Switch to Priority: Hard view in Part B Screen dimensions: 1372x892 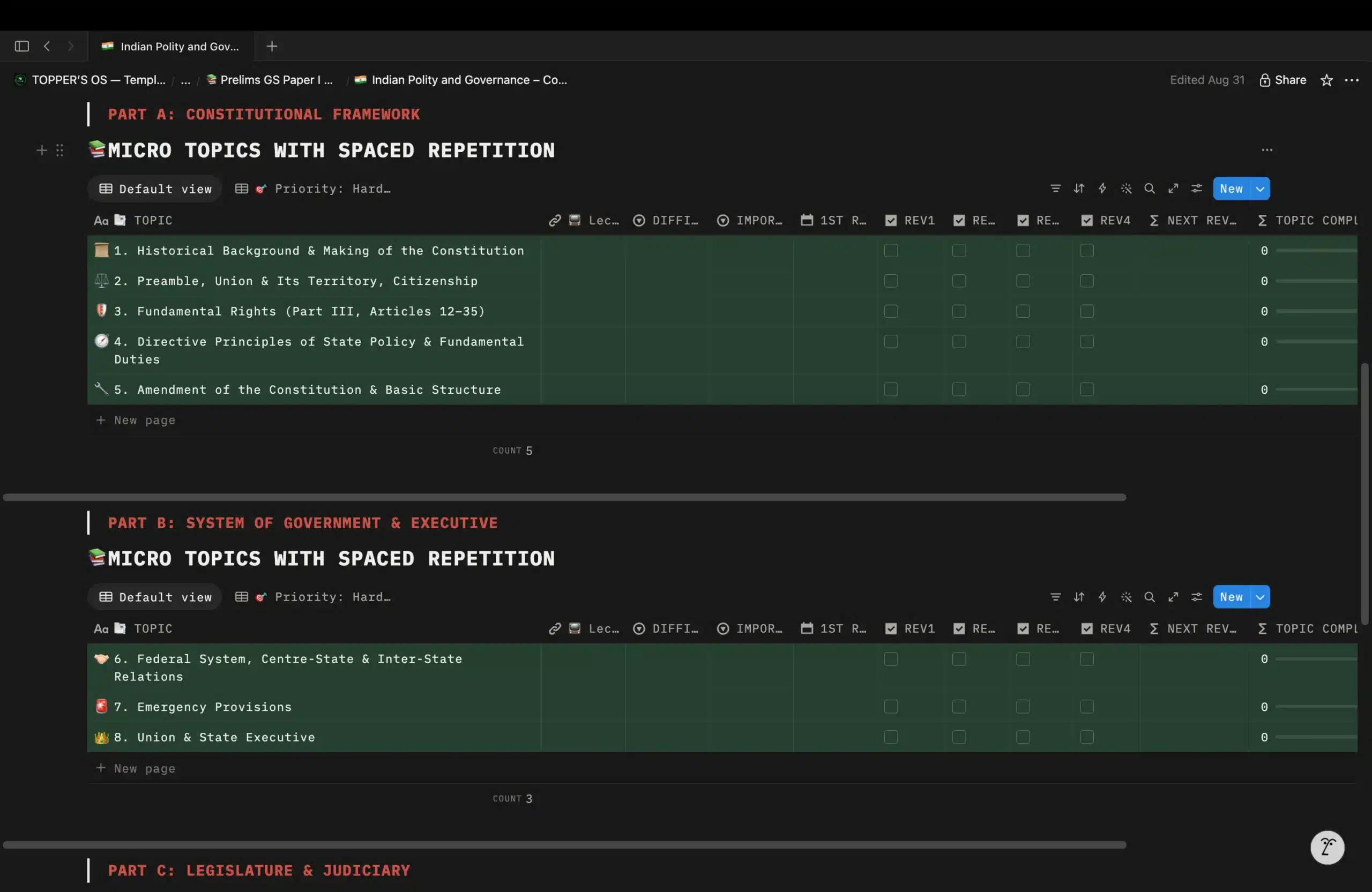pos(314,597)
